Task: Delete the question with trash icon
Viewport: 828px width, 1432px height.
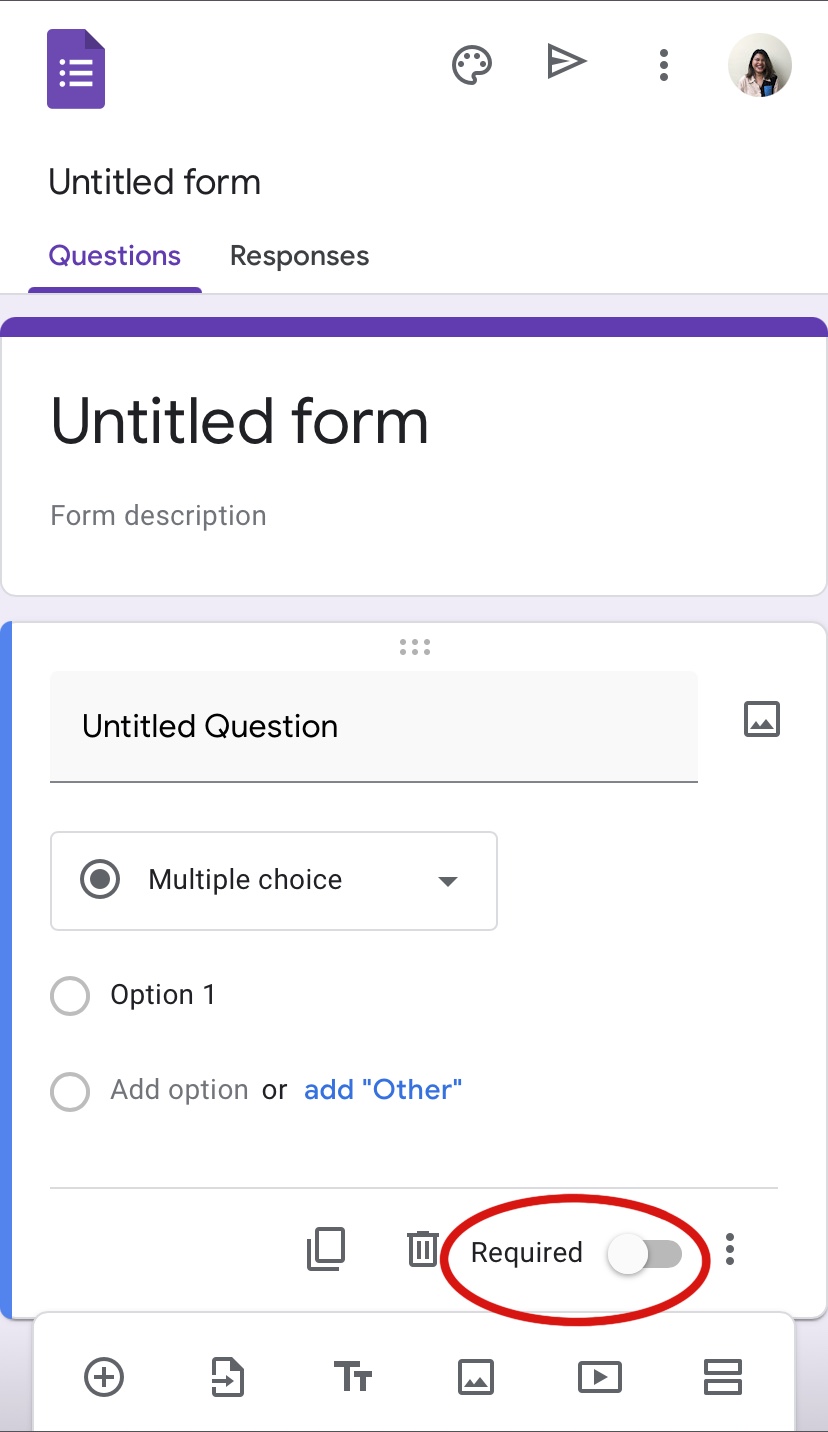Action: (x=422, y=1249)
